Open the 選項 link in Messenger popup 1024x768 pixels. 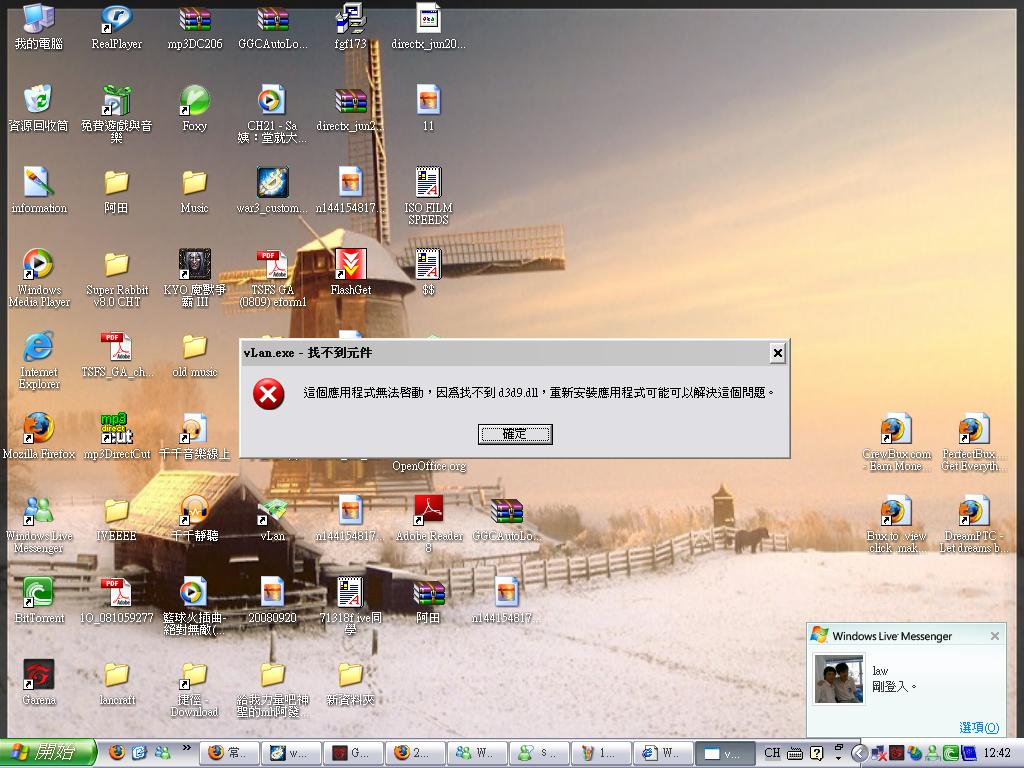(978, 727)
